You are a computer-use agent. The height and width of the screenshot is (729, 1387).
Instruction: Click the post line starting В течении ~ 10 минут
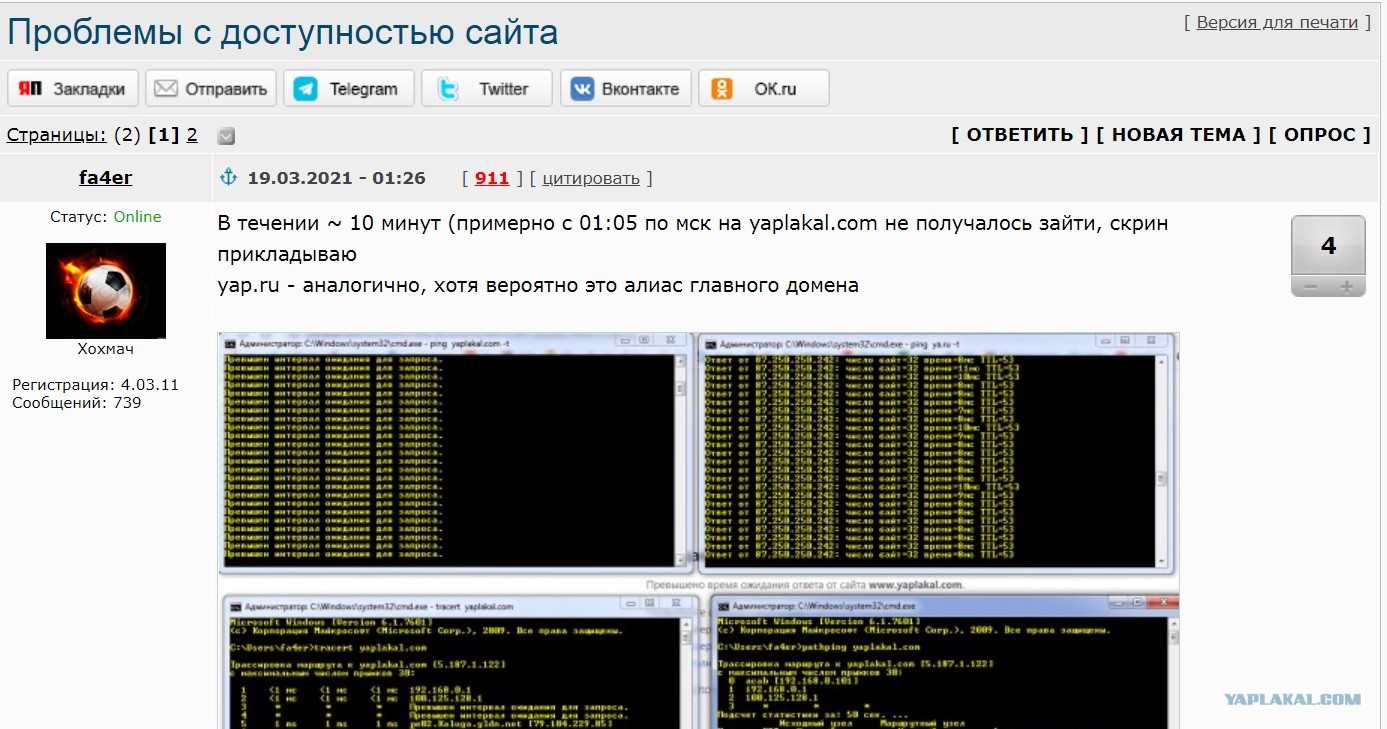click(693, 223)
